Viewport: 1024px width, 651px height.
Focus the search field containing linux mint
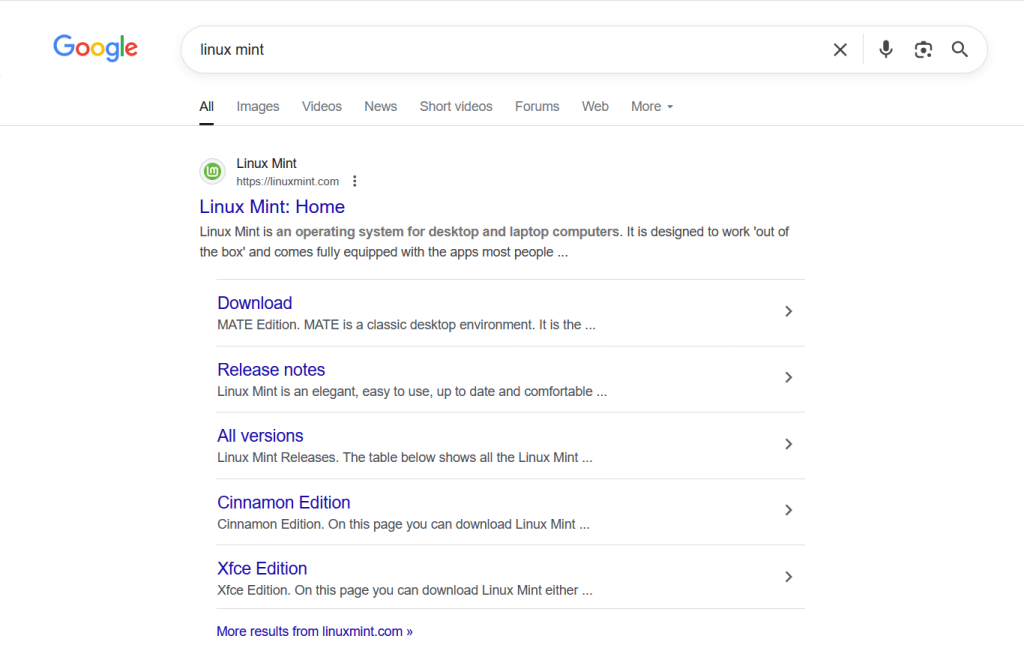click(x=500, y=50)
